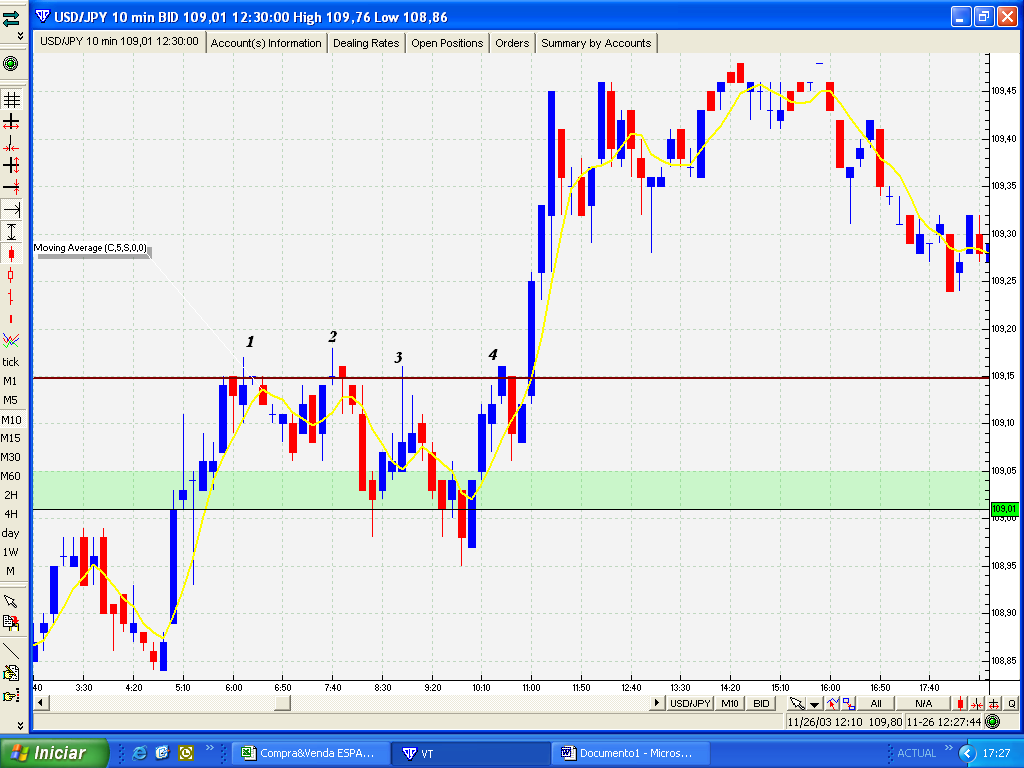Click the swap arrows icon in left toolbar
The height and width of the screenshot is (768, 1024).
coord(11,19)
